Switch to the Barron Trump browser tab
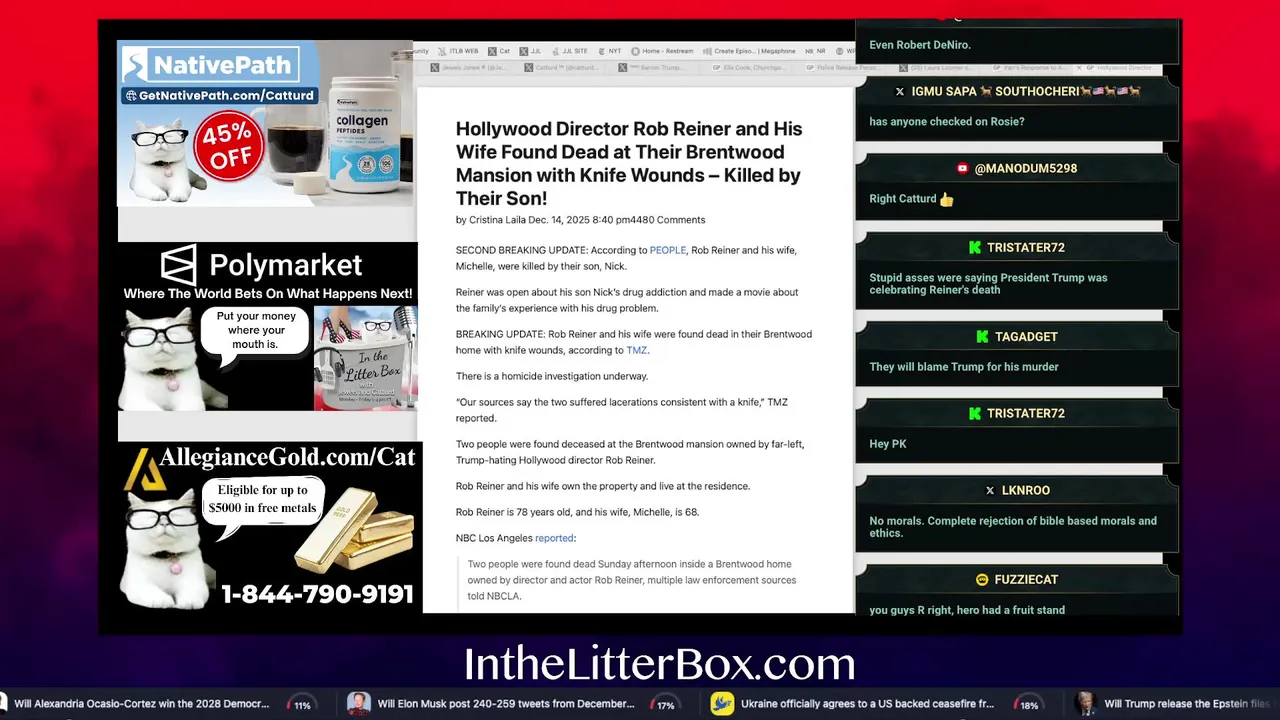Image resolution: width=1280 pixels, height=720 pixels. [651, 68]
